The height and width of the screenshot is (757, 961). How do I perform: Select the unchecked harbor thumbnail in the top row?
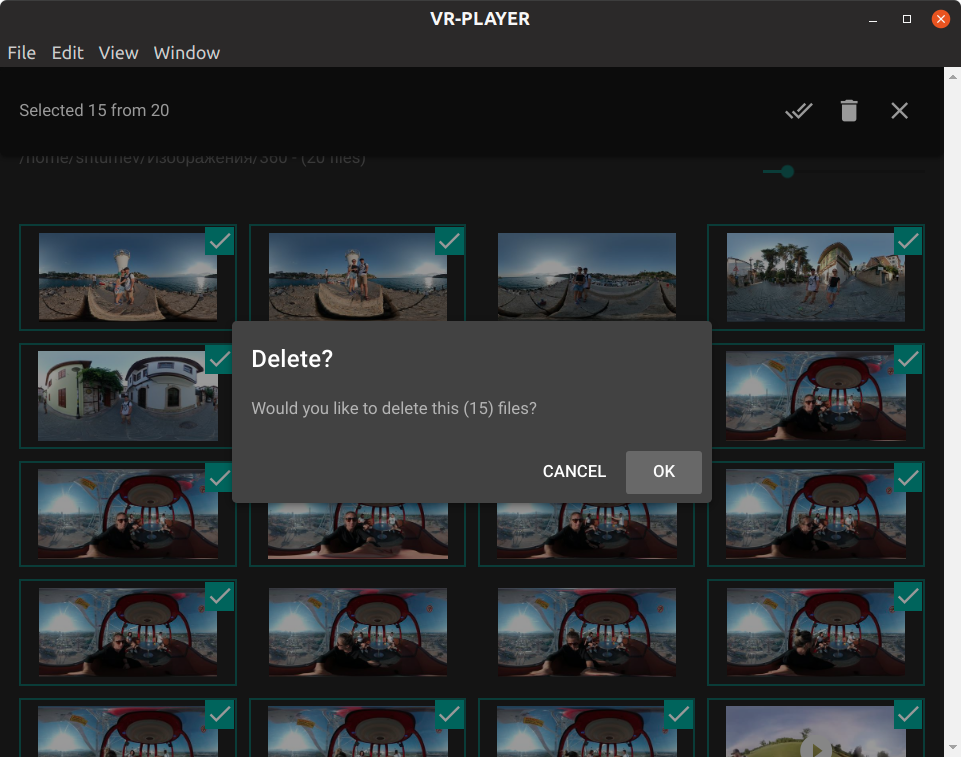pyautogui.click(x=586, y=277)
